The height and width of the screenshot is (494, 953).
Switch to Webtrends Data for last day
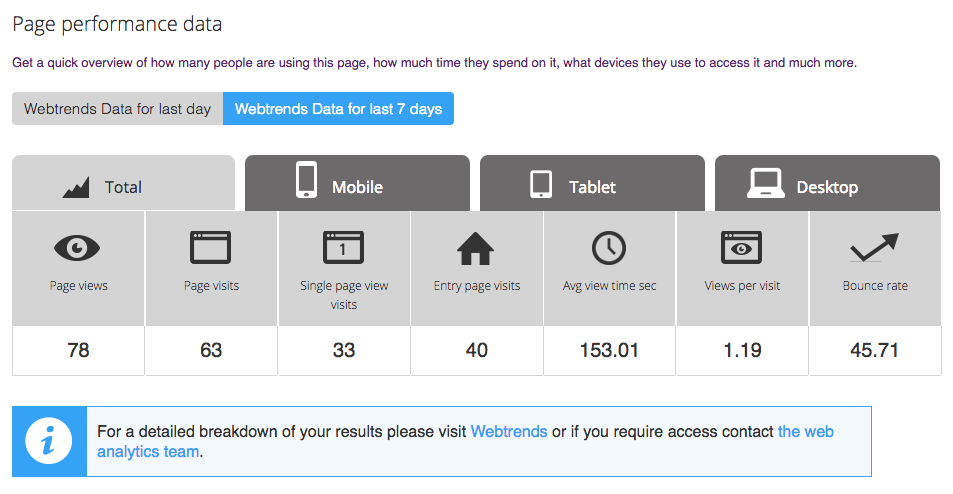117,109
